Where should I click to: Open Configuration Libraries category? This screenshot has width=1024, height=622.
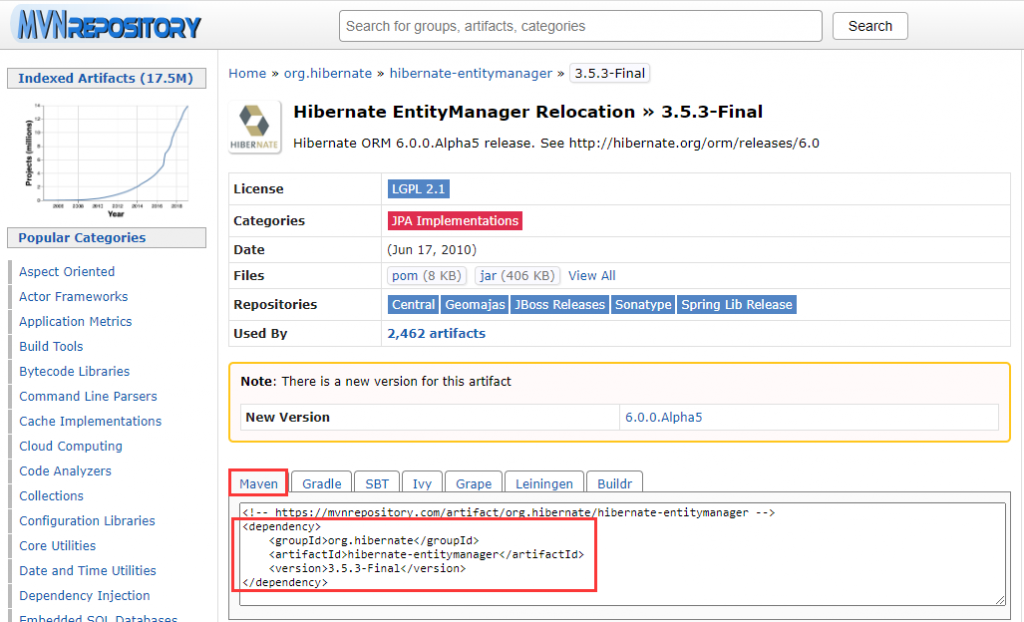[87, 521]
